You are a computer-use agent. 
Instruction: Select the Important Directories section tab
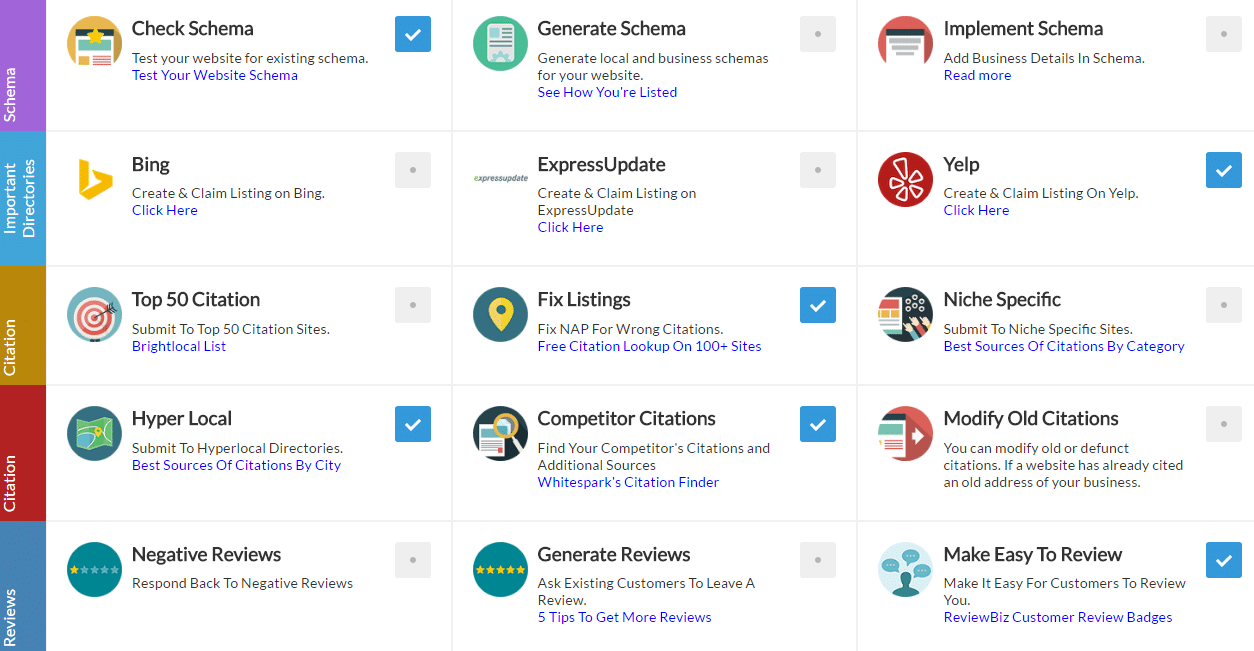pos(23,198)
